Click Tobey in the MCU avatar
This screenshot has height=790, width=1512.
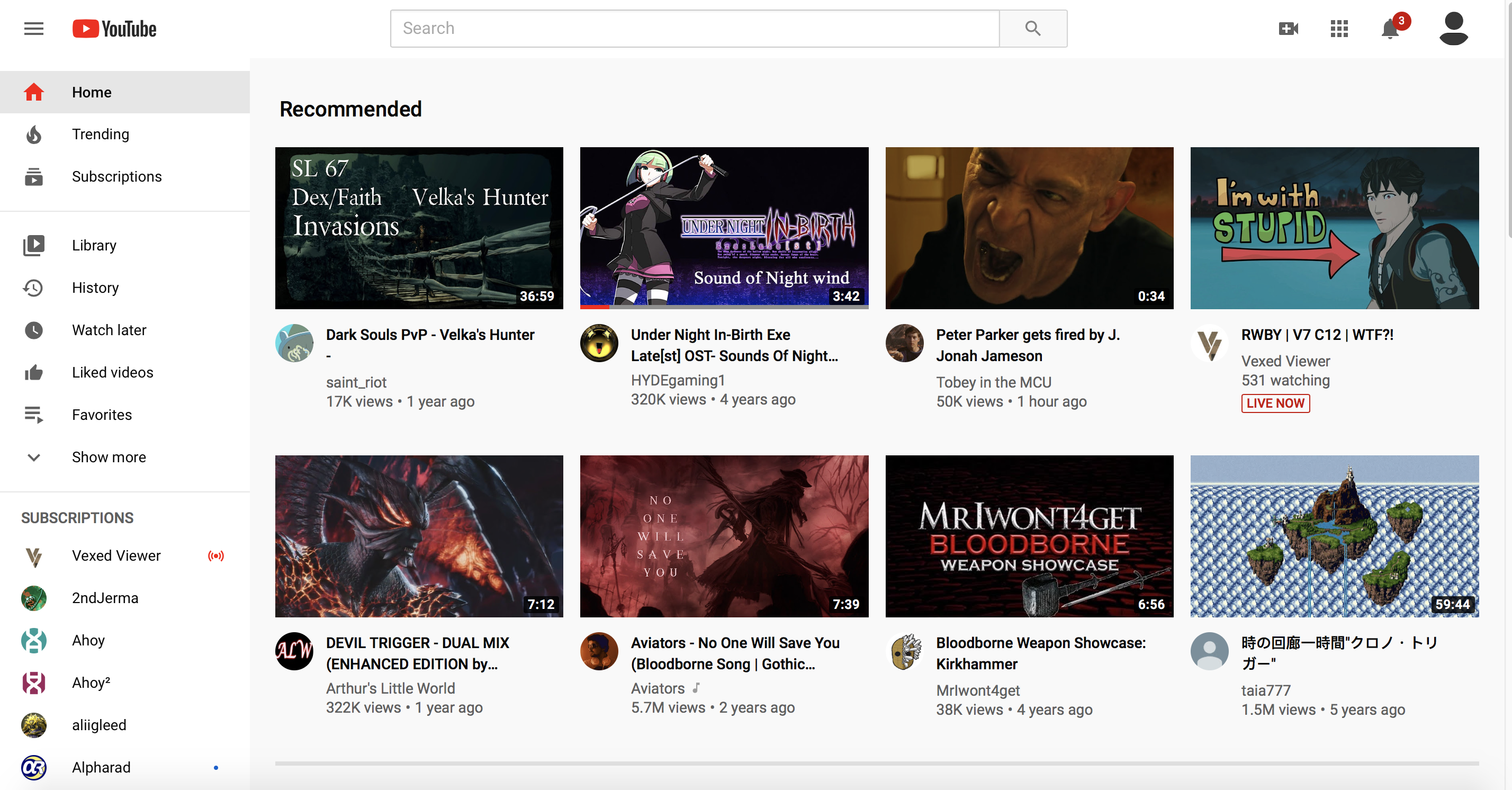904,343
